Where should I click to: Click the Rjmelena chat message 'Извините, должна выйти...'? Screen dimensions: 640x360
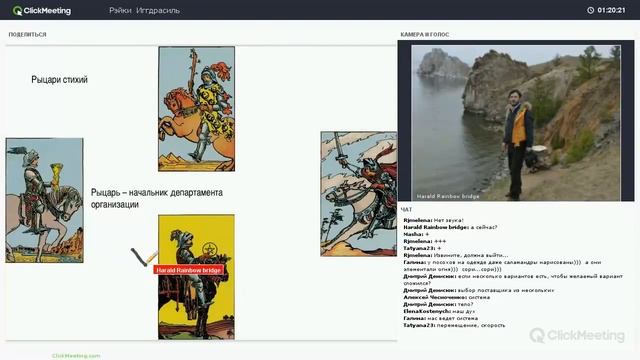[x=456, y=255]
